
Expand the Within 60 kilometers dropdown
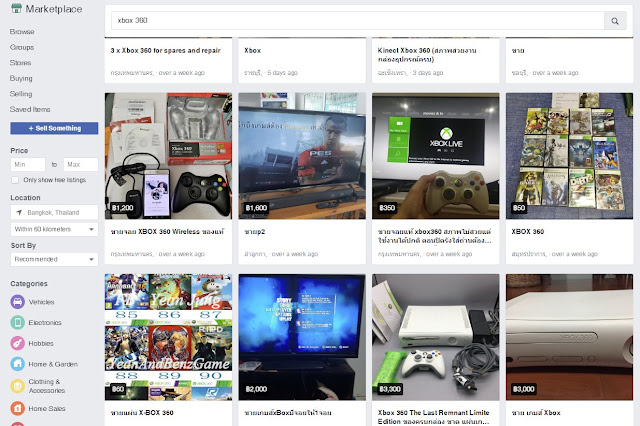tap(54, 229)
